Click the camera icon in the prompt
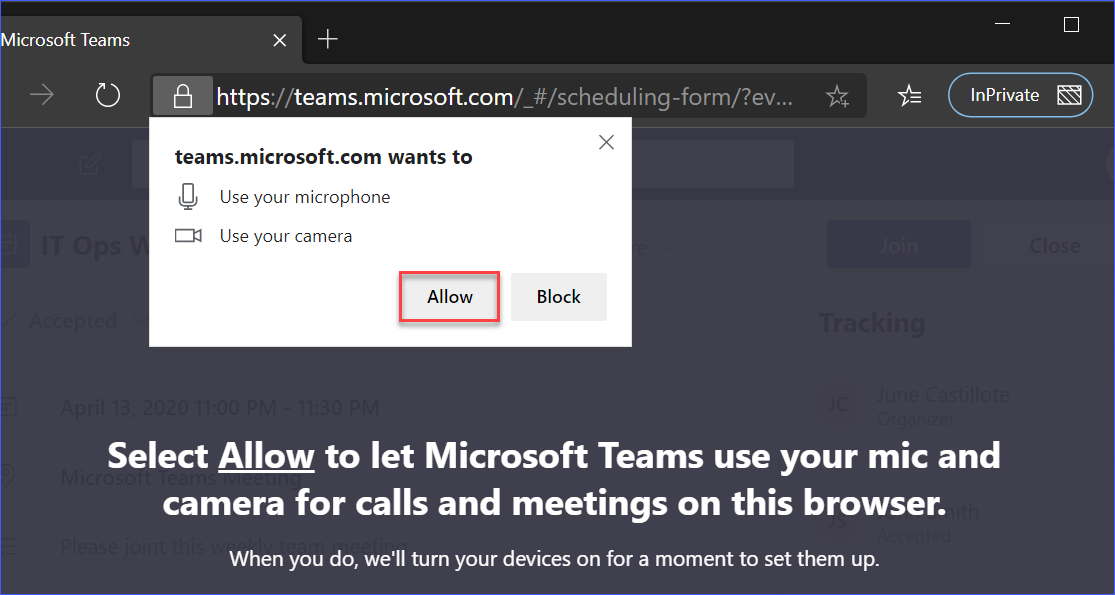 click(x=188, y=237)
